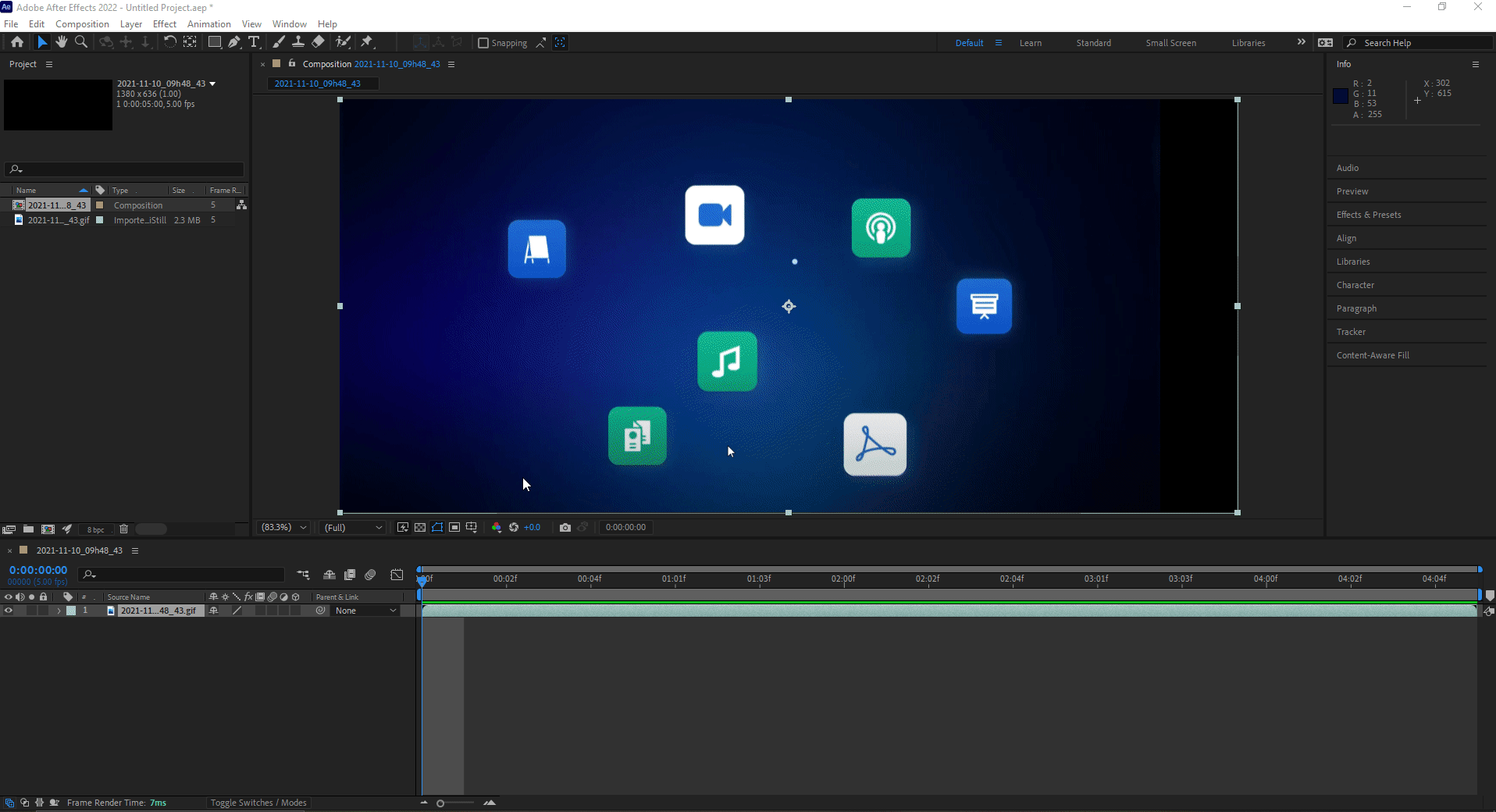The image size is (1496, 812).
Task: Open the timeline panel menu
Action: (x=135, y=550)
